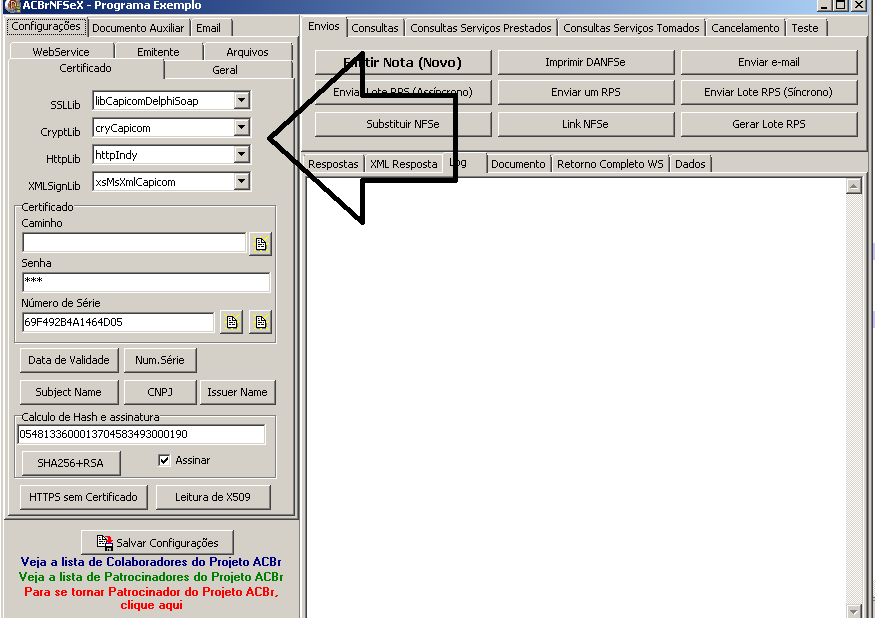Viewport: 883px width, 618px height.
Task: Click the second icon beside Número de Série
Action: [x=260, y=322]
